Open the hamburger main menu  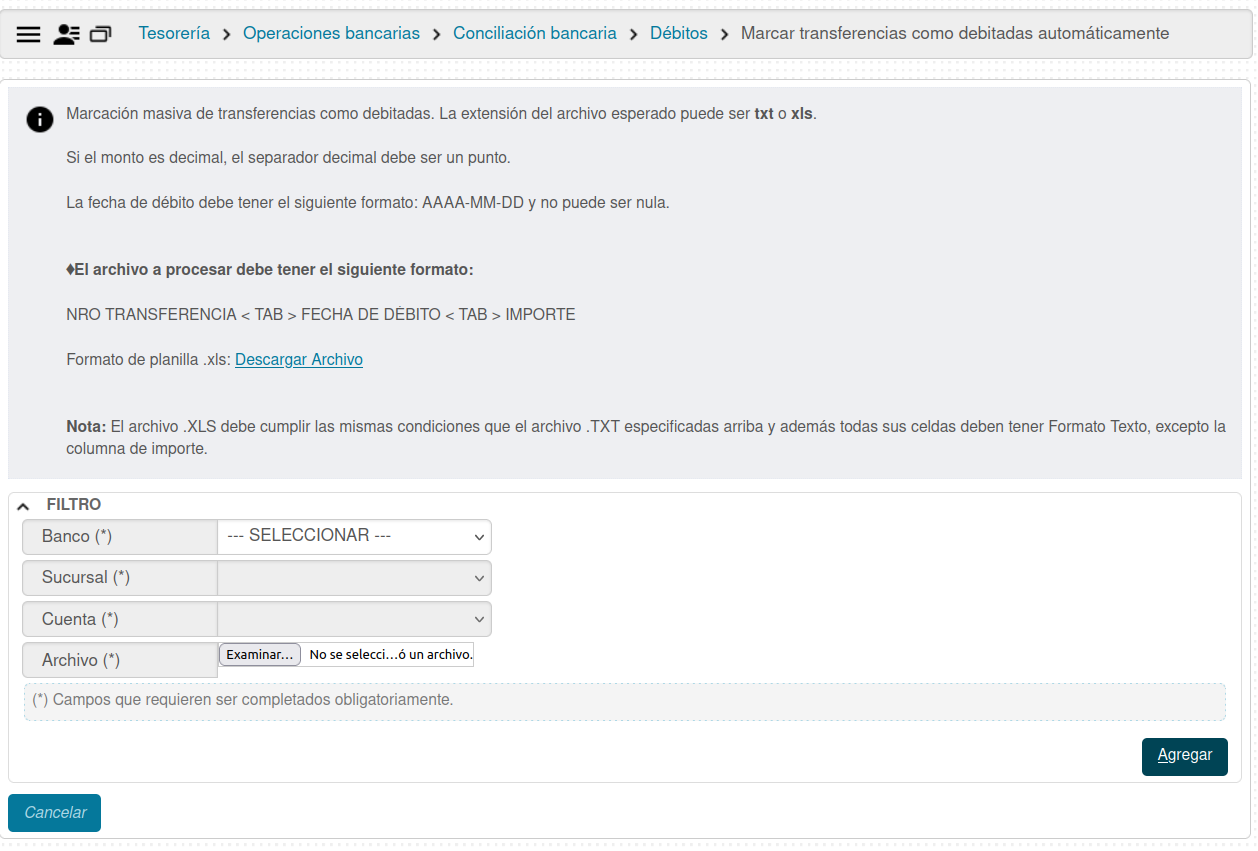29,34
